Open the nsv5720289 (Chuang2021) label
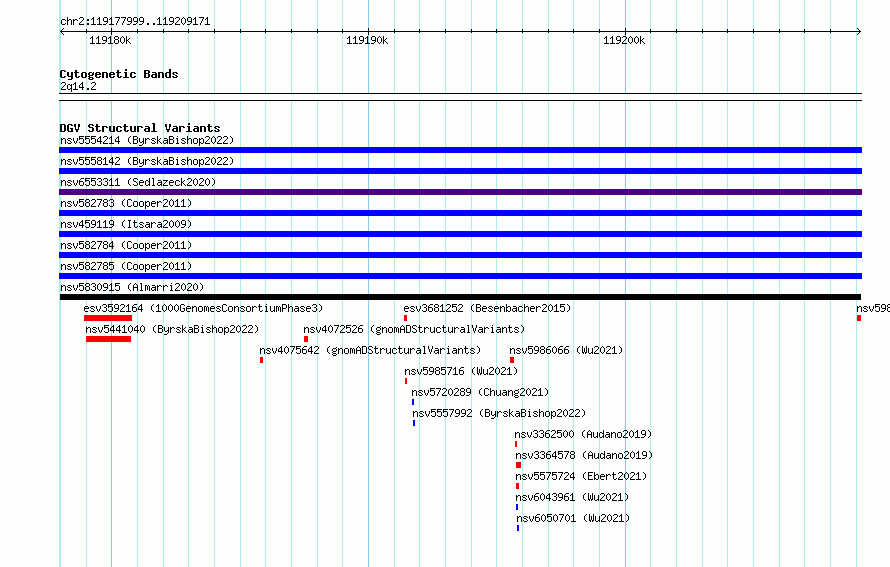The height and width of the screenshot is (567, 890). point(480,392)
